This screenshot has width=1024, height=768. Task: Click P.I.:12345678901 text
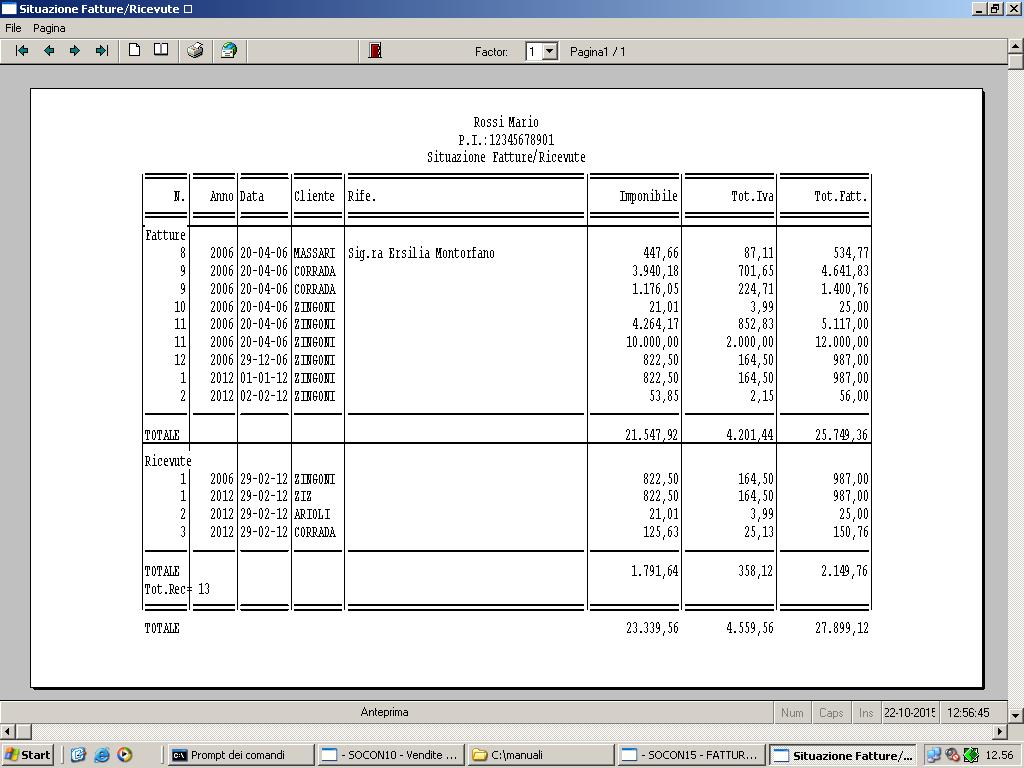506,140
